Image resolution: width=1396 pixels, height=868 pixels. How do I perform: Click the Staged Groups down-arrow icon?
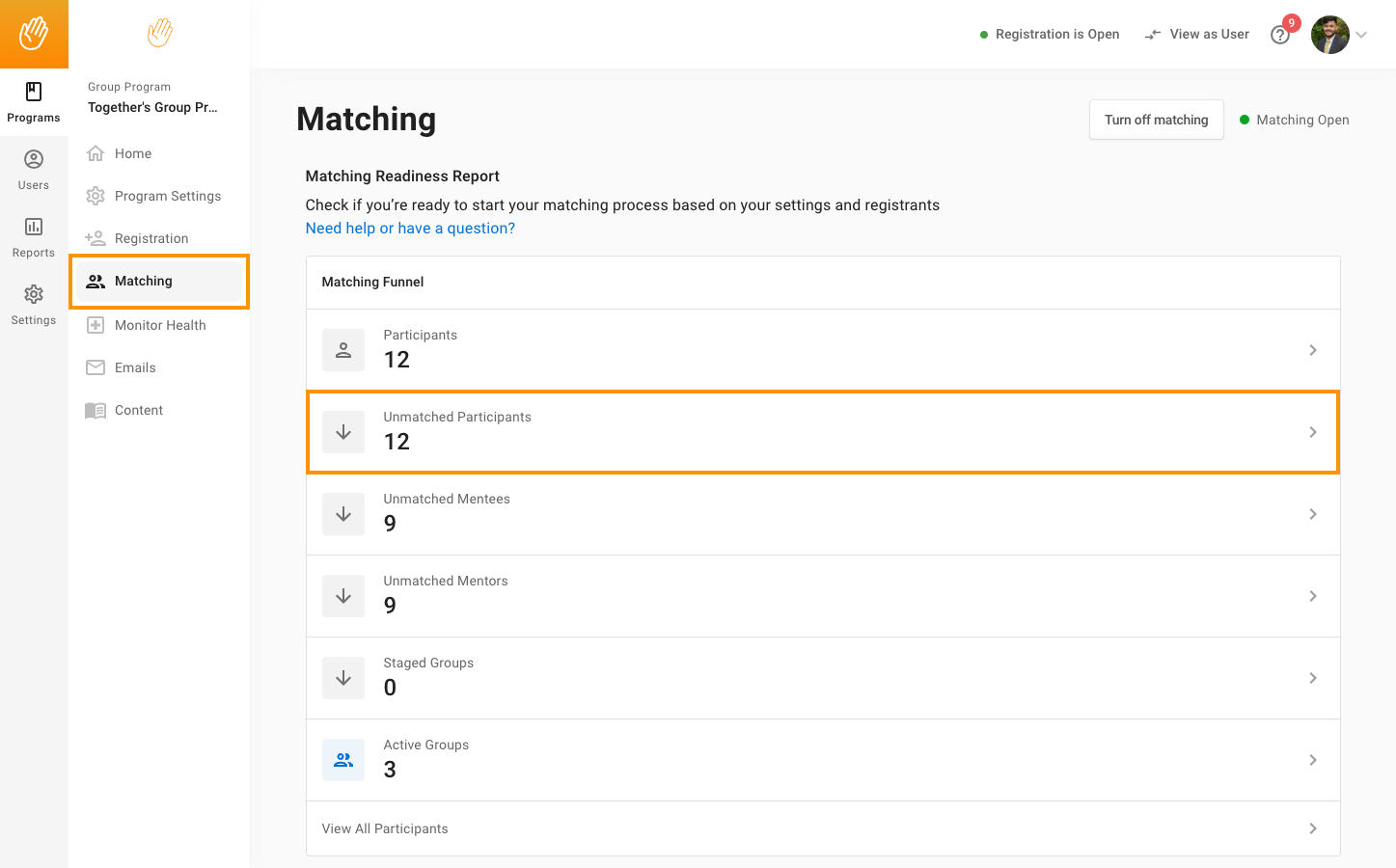343,678
